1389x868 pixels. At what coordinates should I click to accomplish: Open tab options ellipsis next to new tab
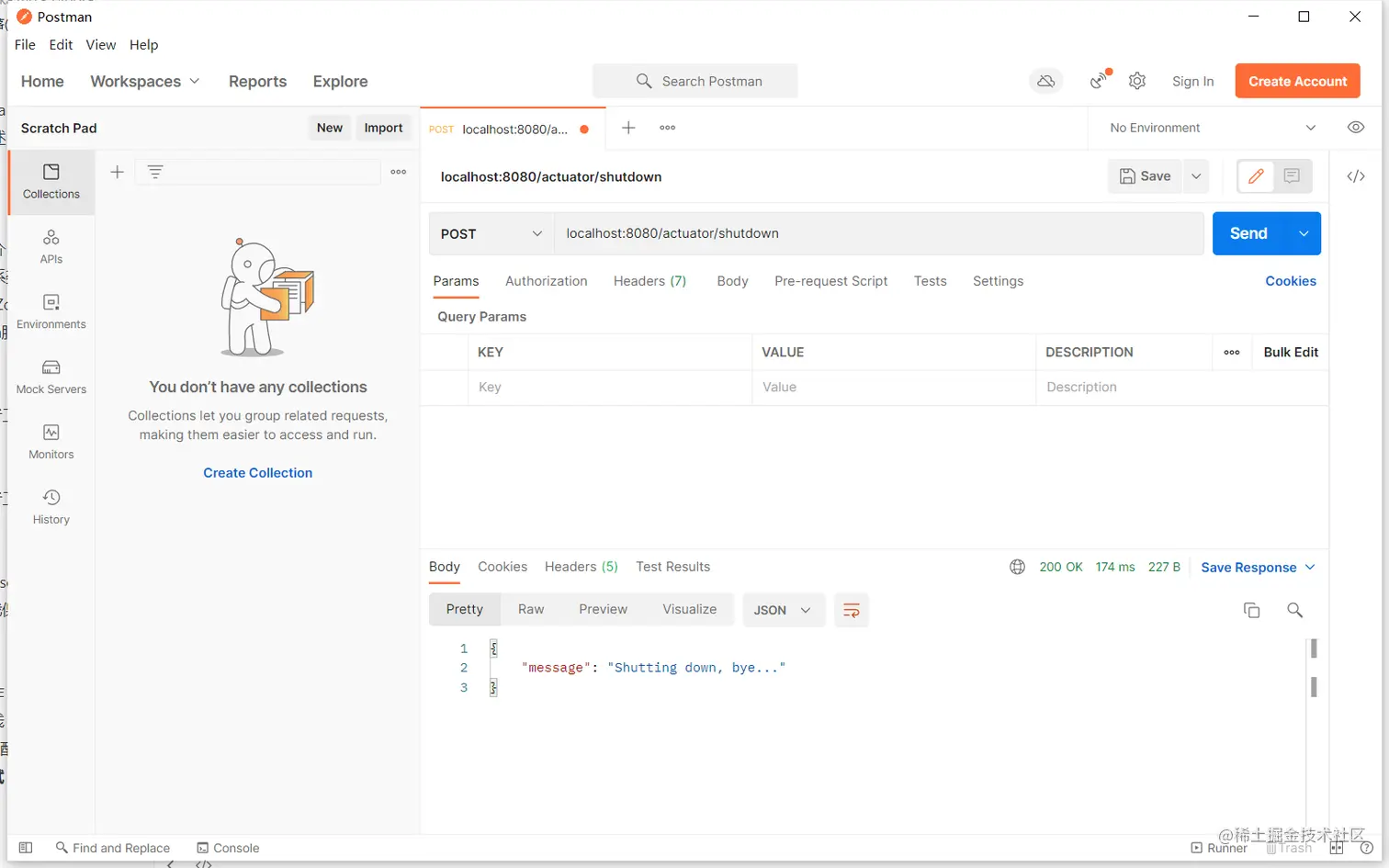coord(668,128)
